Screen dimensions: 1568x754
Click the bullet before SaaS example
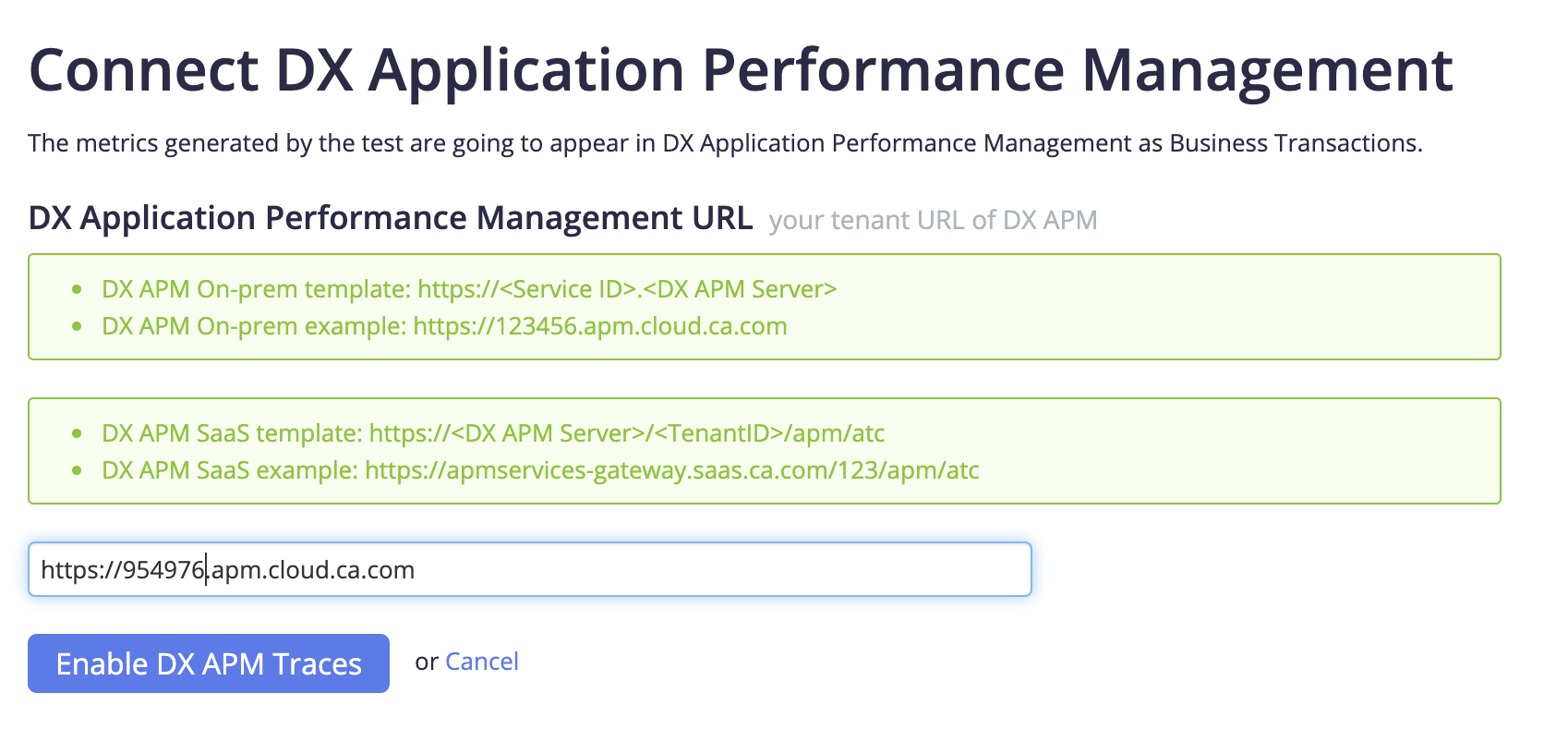point(77,470)
